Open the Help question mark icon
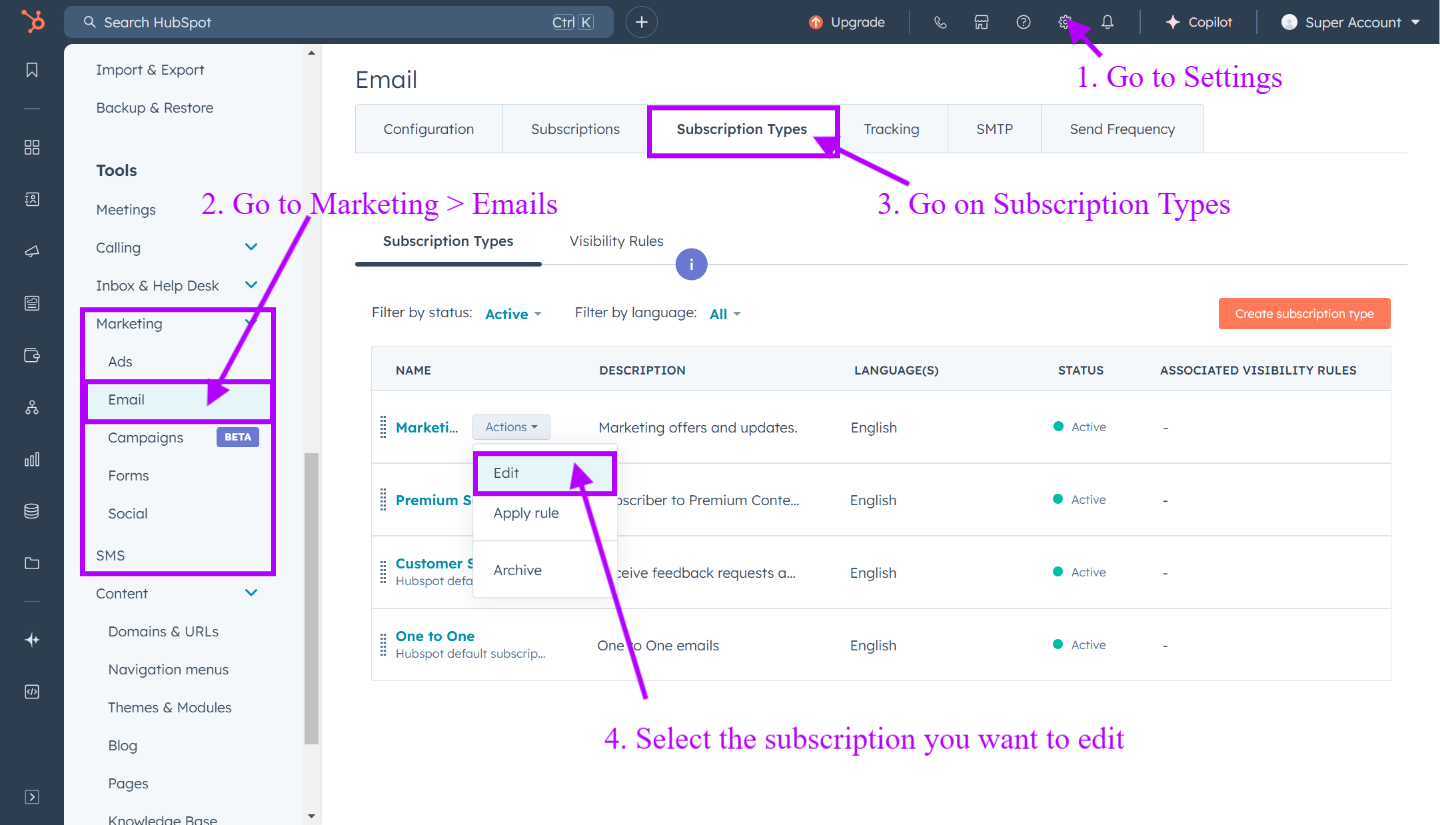The image size is (1440, 825). (x=1023, y=22)
